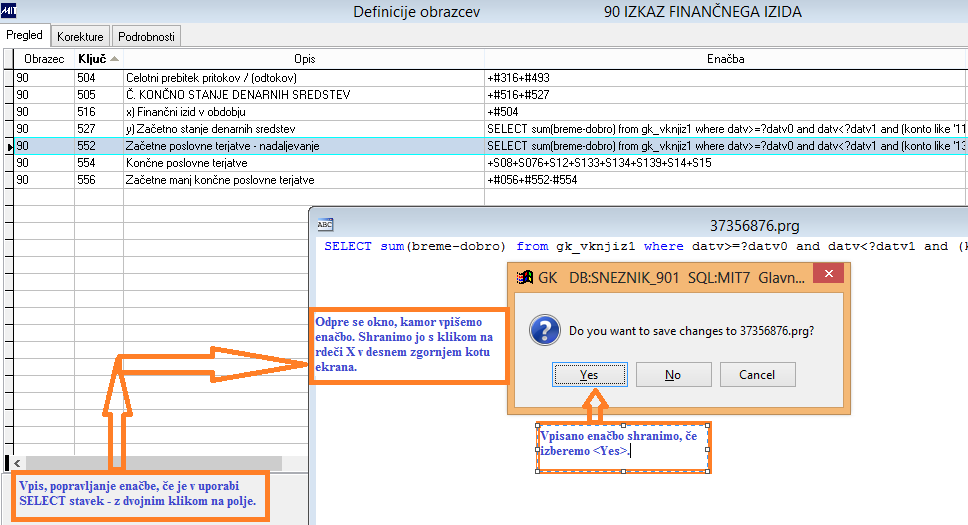
Task: Select row 'Celotni prebitek pritokov / (odtokov)'
Action: point(304,78)
